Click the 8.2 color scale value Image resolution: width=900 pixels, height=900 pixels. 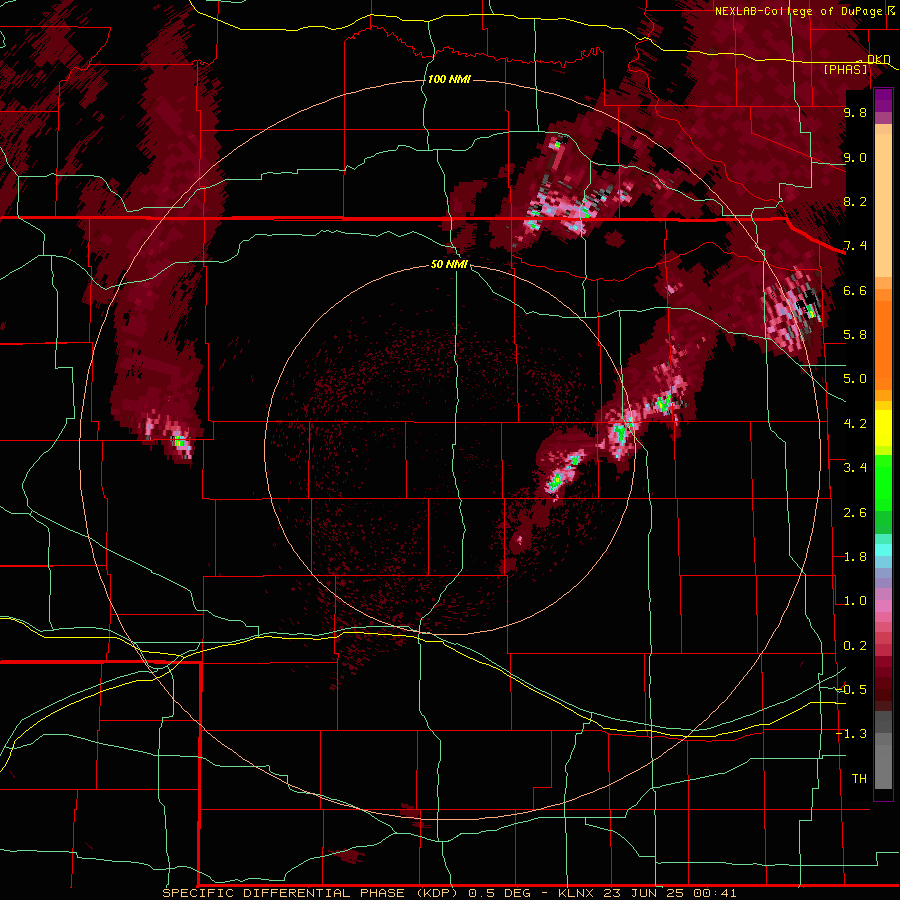point(855,201)
